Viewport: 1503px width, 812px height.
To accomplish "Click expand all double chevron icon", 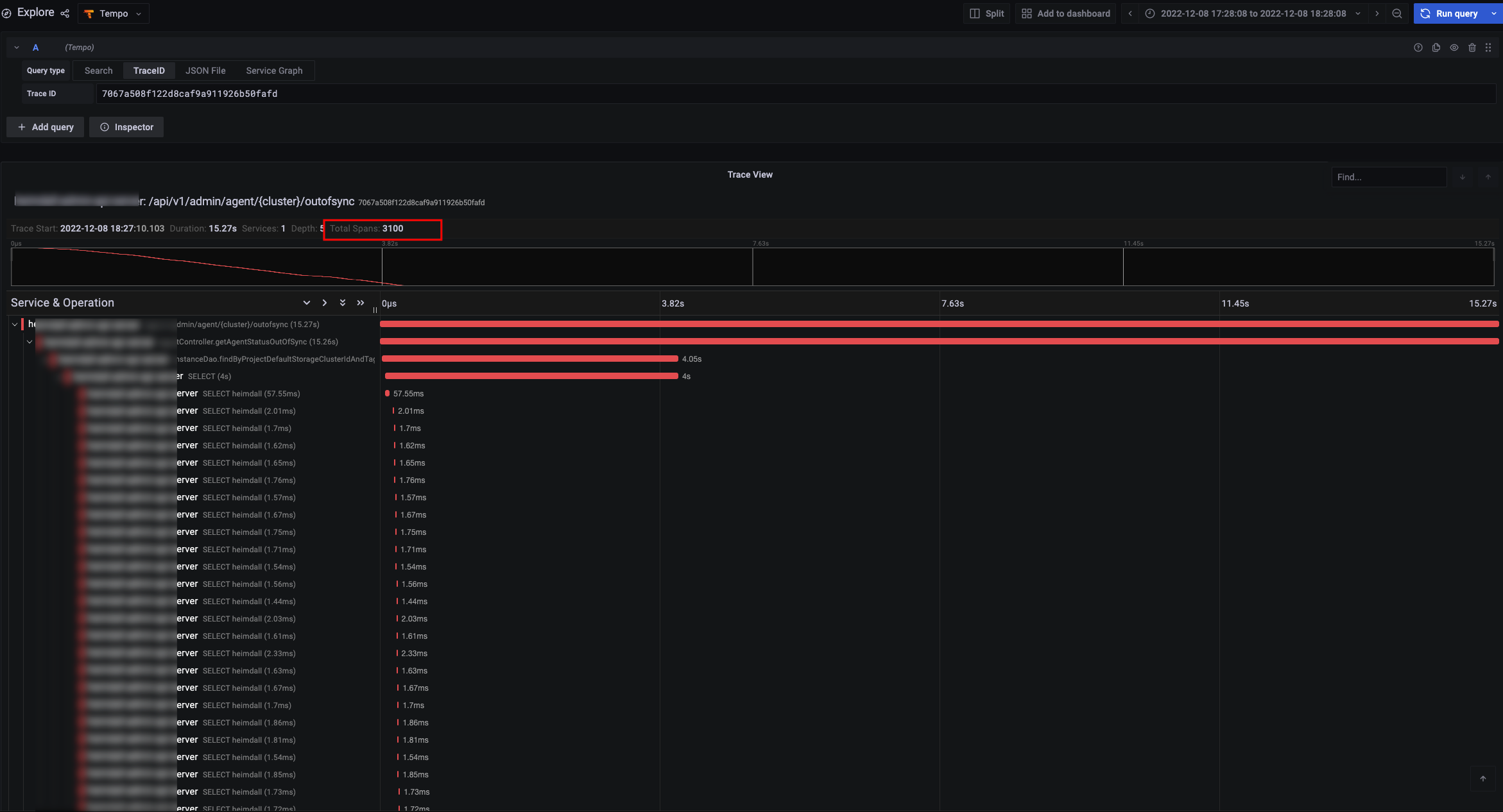I will [343, 303].
